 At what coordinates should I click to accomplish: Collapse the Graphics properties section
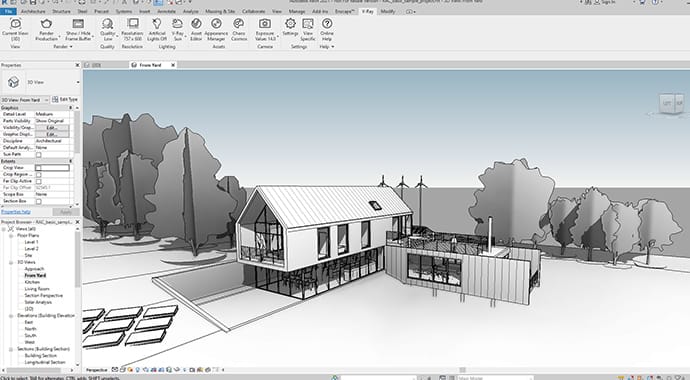pyautogui.click(x=70, y=107)
